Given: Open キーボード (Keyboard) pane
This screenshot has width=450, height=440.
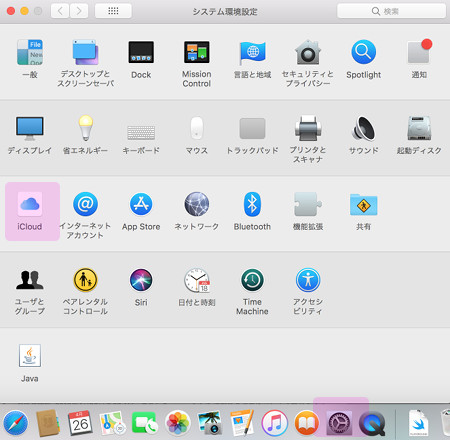Looking at the screenshot, I should pyautogui.click(x=141, y=132).
